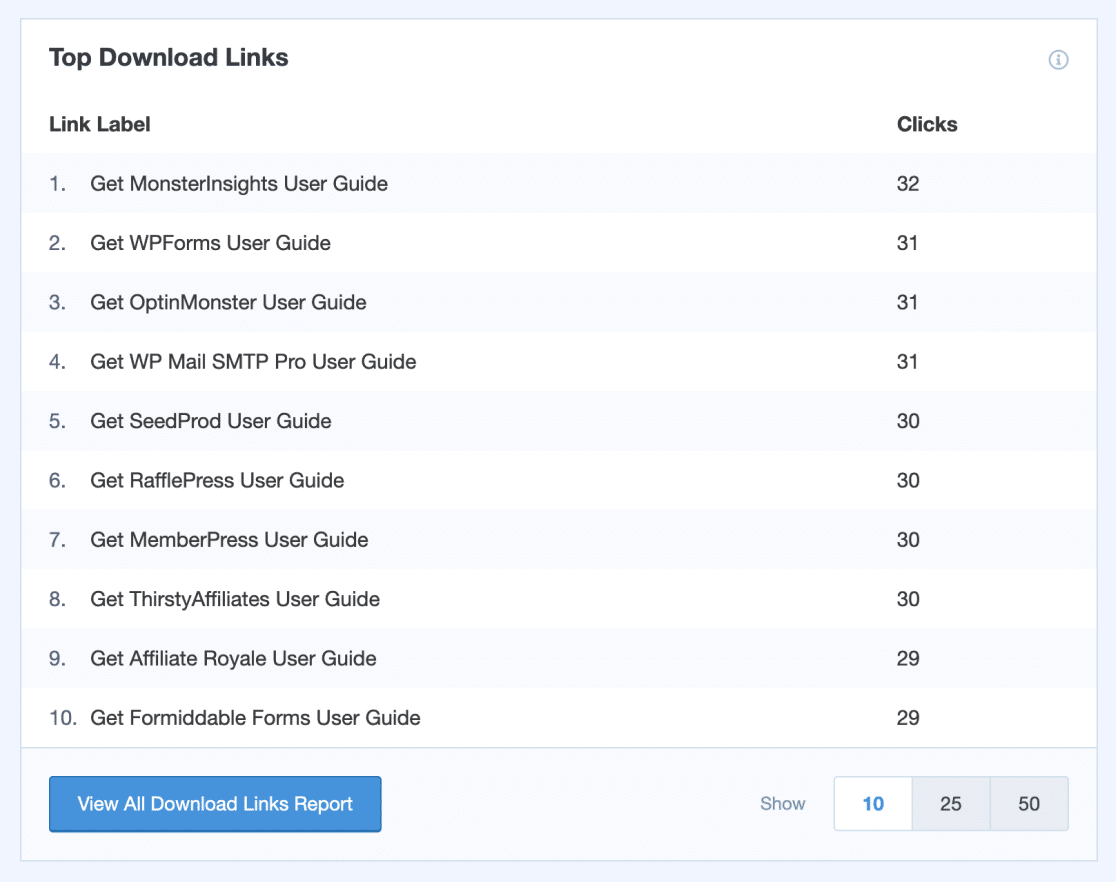The width and height of the screenshot is (1116, 882).
Task: Select Get SeedProd User Guide entry
Action: (x=211, y=421)
